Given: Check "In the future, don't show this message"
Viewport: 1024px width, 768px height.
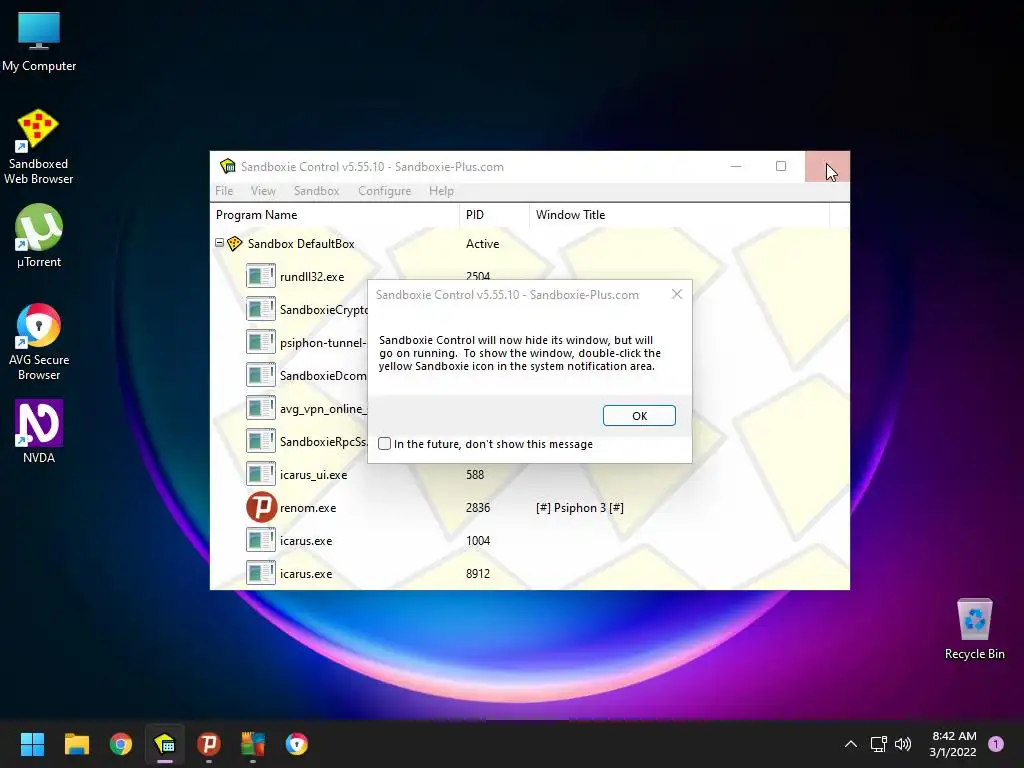Looking at the screenshot, I should pyautogui.click(x=385, y=443).
